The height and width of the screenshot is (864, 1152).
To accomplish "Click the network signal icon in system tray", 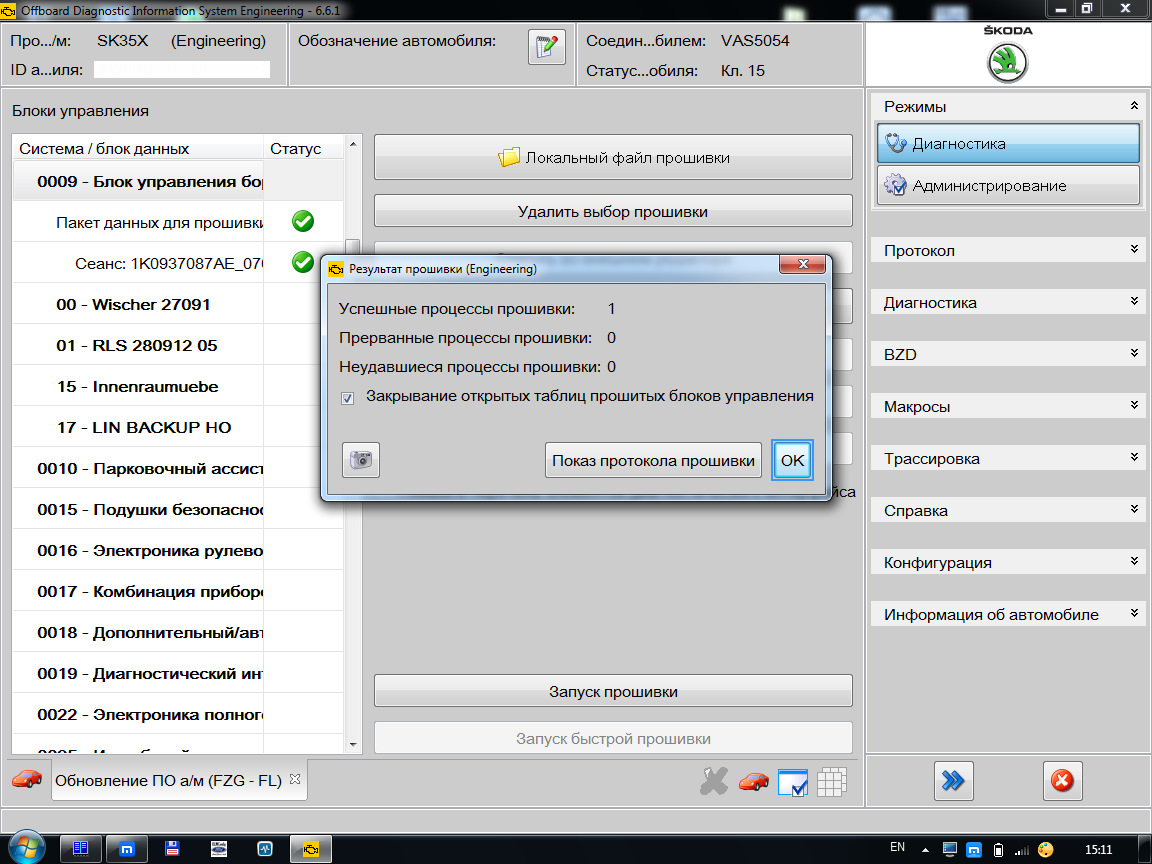I will pos(1021,850).
